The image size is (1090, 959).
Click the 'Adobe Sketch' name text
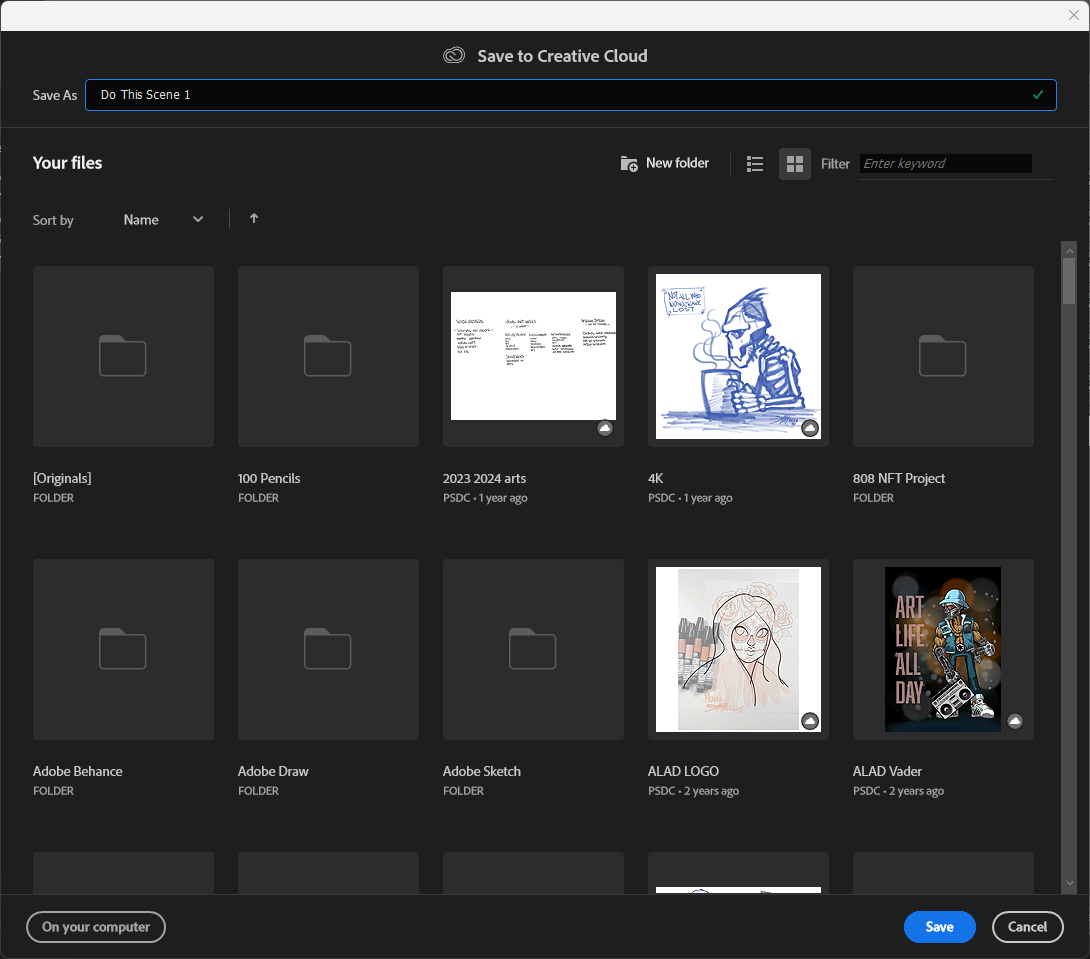pyautogui.click(x=482, y=771)
